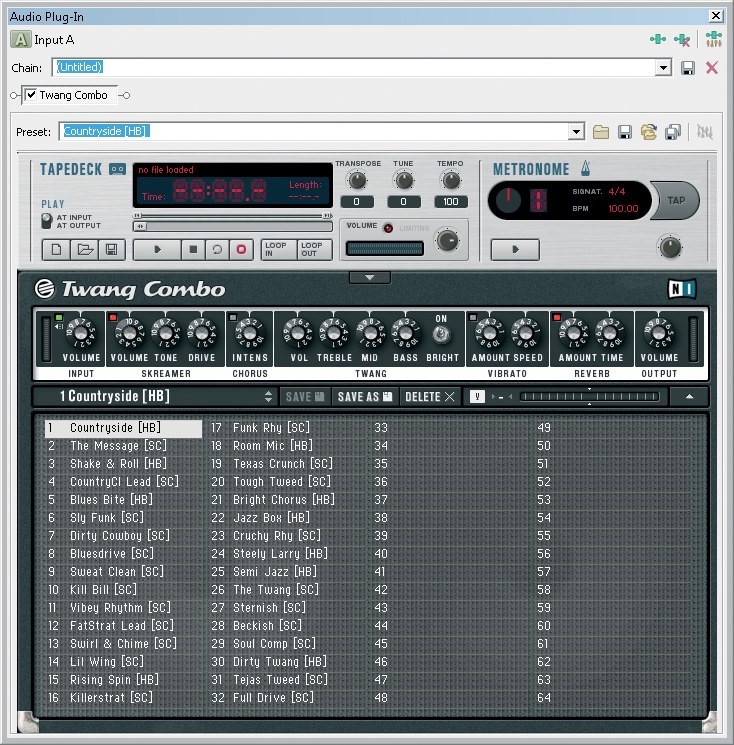Click the metronome signature 4/4

(617, 191)
